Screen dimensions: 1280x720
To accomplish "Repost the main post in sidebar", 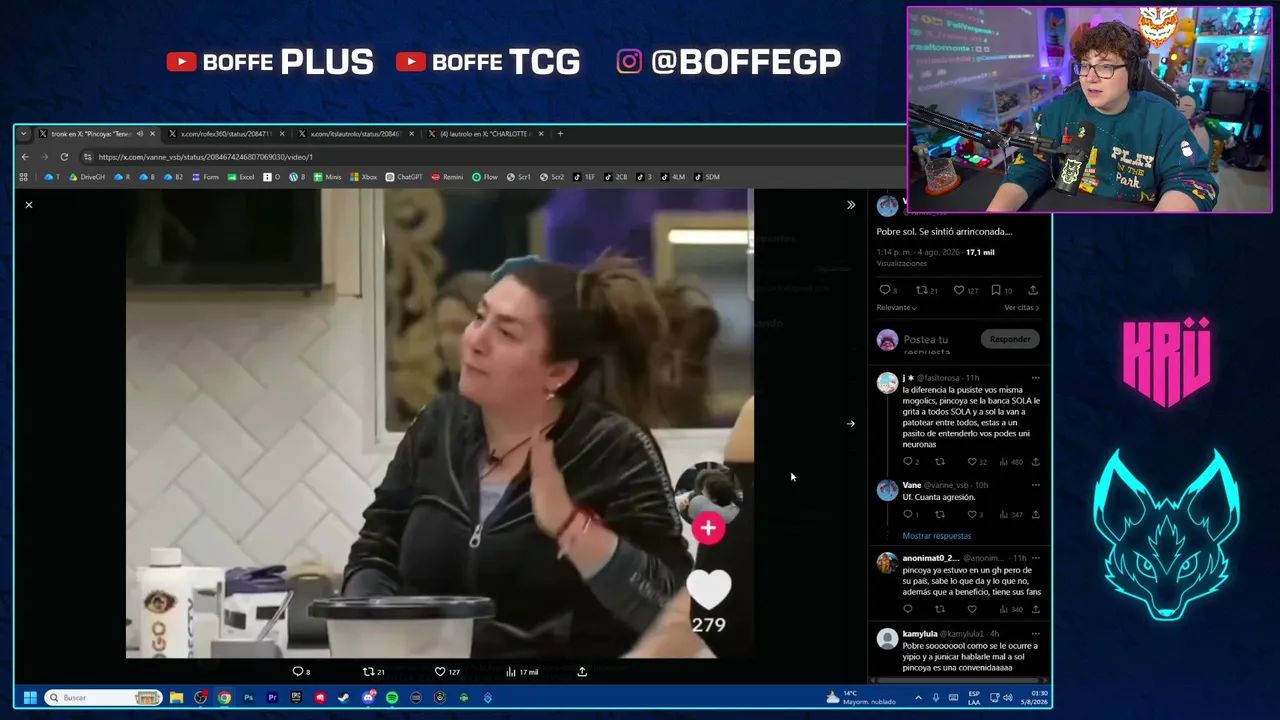I will 922,291.
